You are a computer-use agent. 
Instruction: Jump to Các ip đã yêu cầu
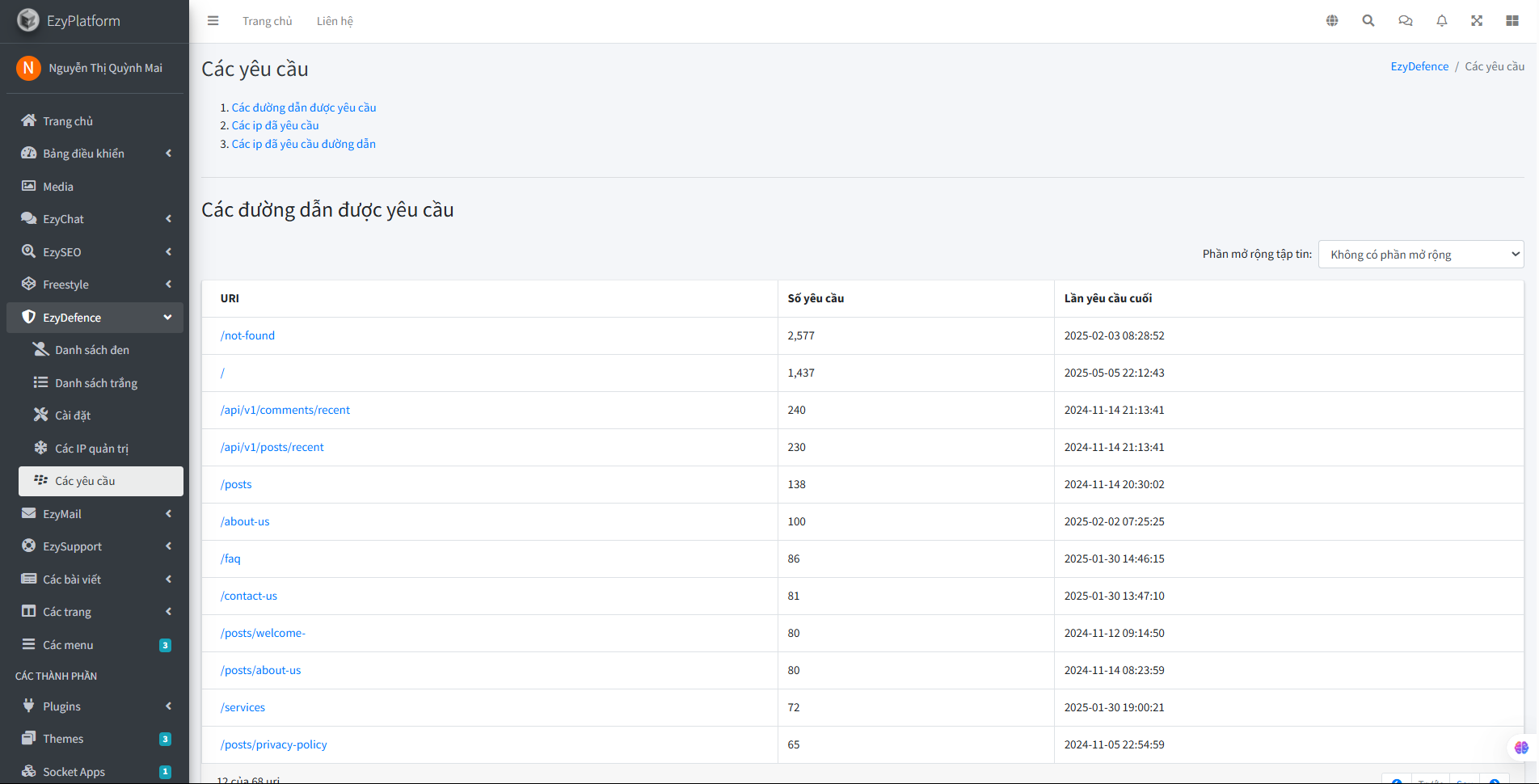pyautogui.click(x=275, y=125)
